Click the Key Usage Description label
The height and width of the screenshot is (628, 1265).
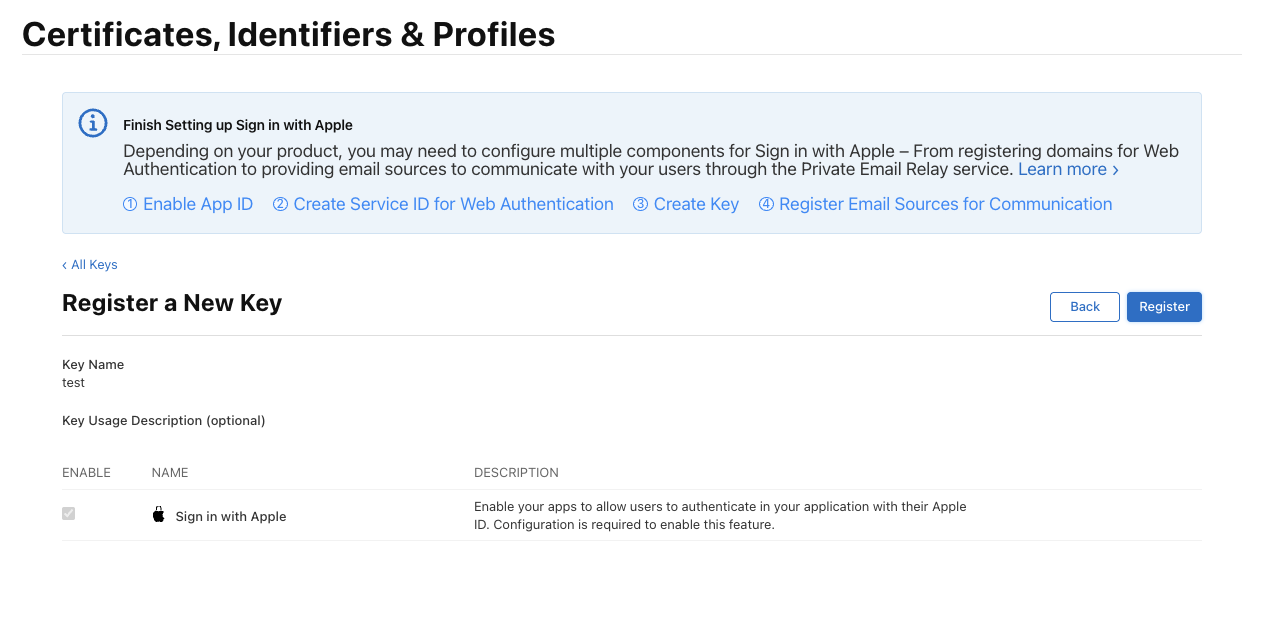click(163, 421)
